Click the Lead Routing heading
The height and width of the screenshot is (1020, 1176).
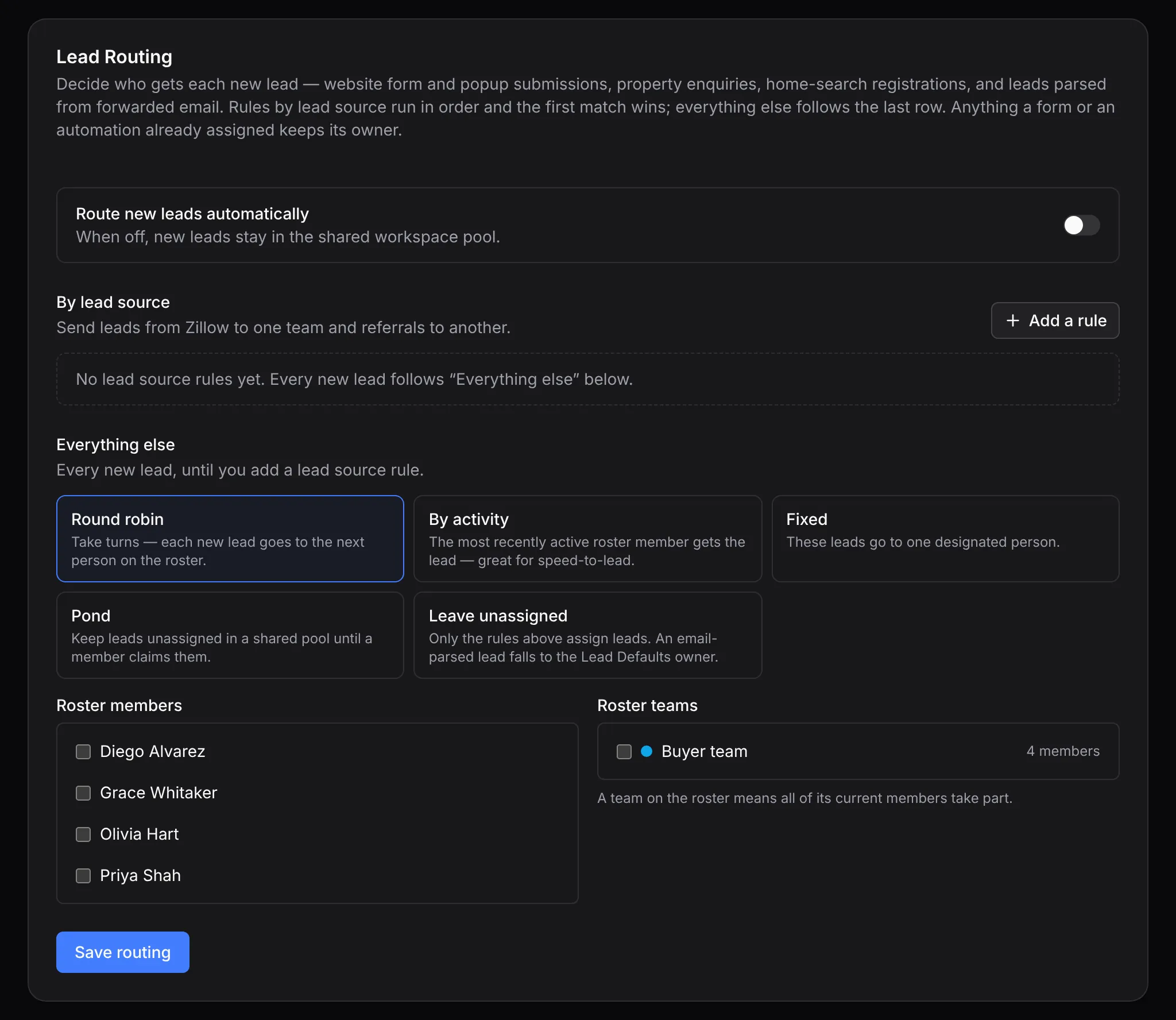[114, 57]
